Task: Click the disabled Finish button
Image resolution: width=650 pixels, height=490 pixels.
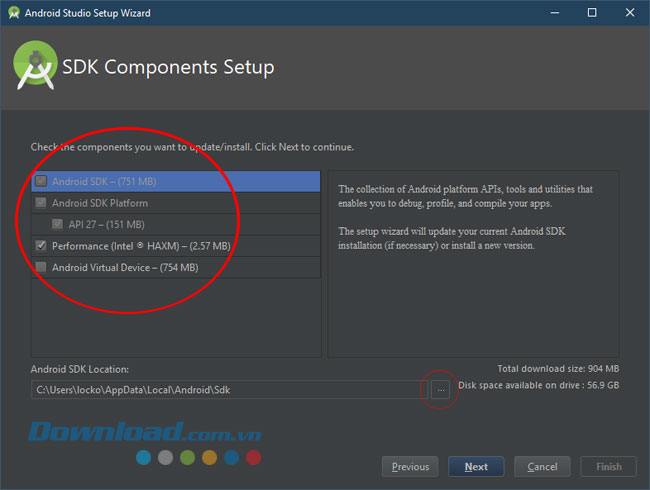Action: 609,467
